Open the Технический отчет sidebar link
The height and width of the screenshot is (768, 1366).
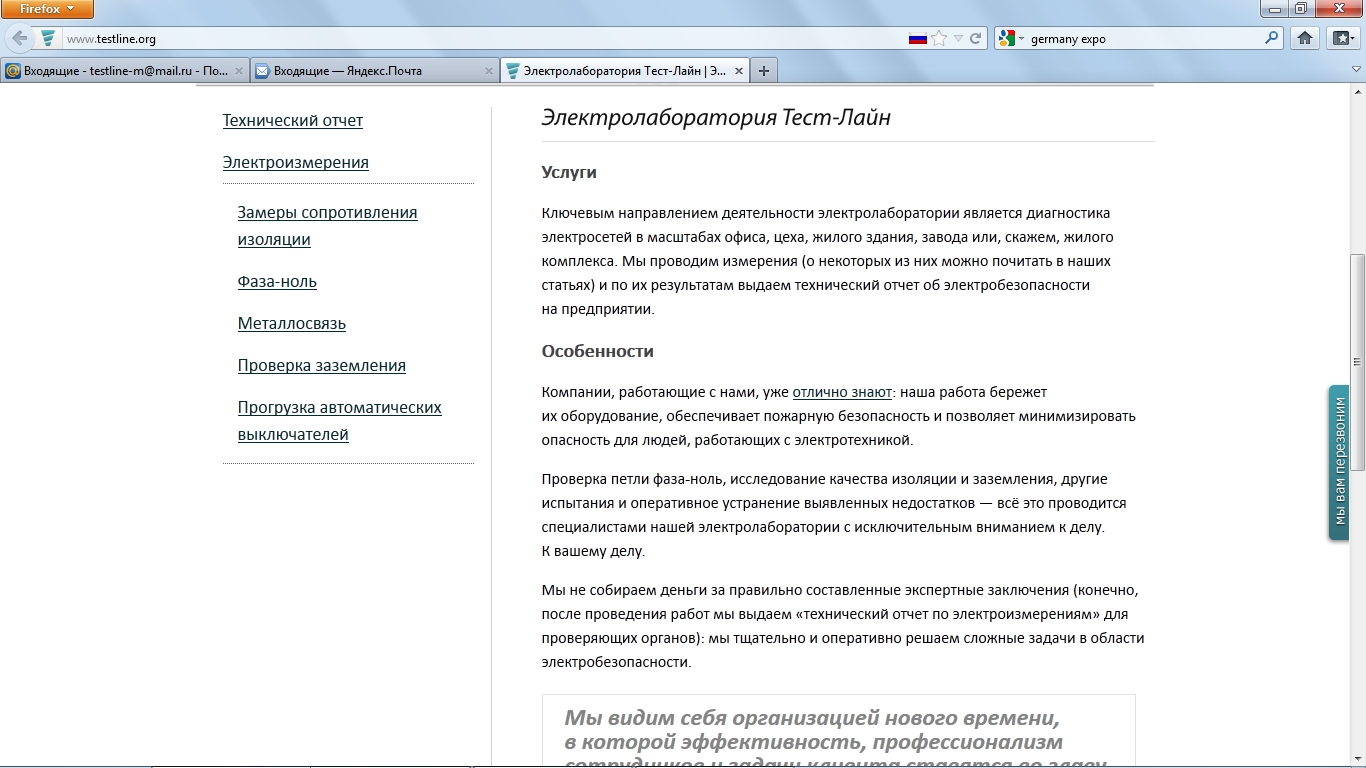click(293, 121)
